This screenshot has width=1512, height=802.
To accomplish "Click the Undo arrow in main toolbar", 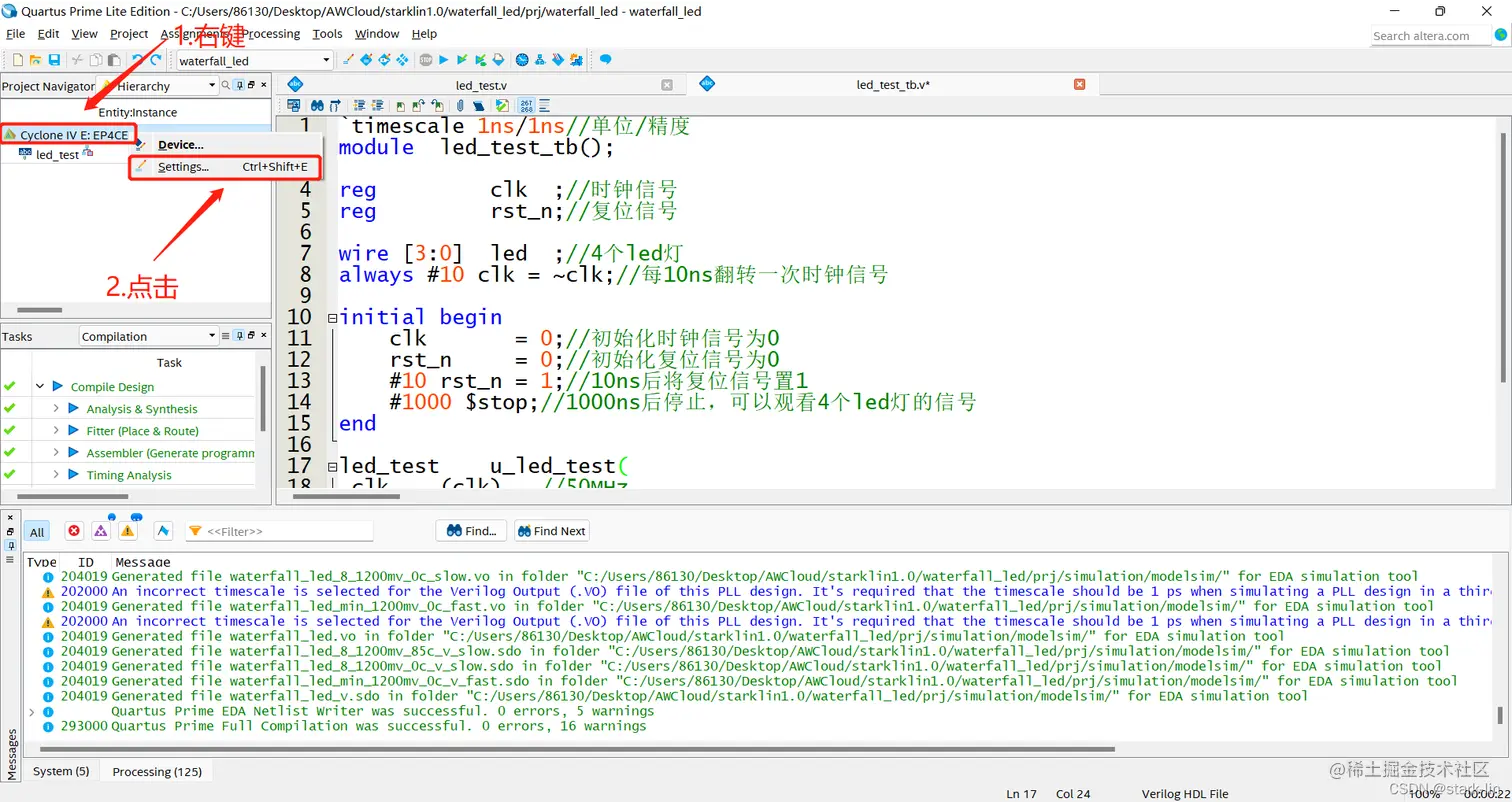I will [x=137, y=60].
